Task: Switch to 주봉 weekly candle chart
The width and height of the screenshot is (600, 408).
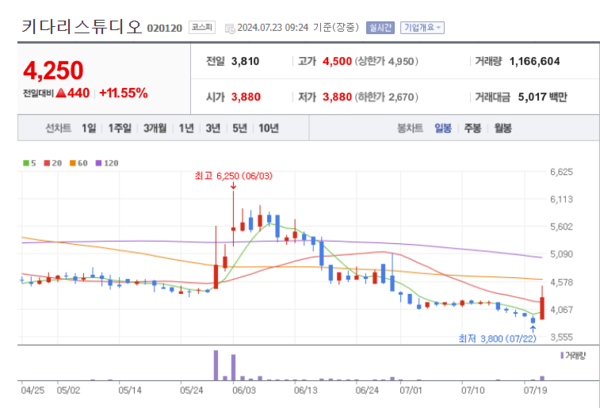Action: tap(473, 128)
